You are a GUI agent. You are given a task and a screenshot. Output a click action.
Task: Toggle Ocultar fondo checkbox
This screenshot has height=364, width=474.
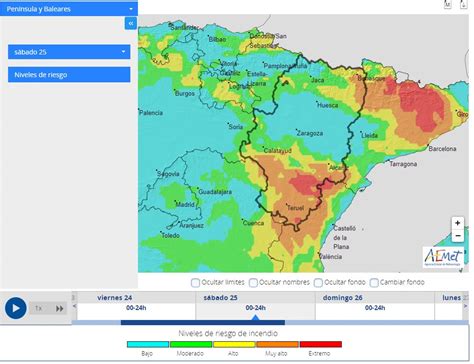pos(318,283)
